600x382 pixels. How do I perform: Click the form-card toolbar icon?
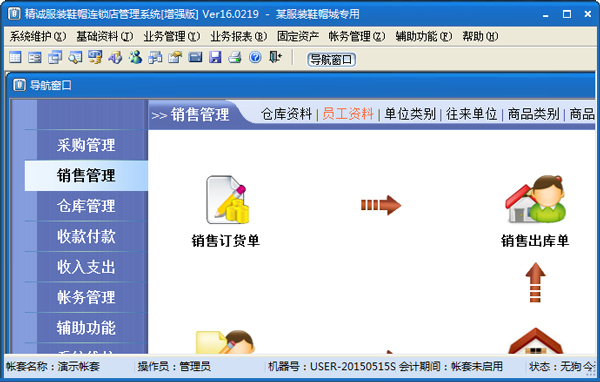point(35,58)
